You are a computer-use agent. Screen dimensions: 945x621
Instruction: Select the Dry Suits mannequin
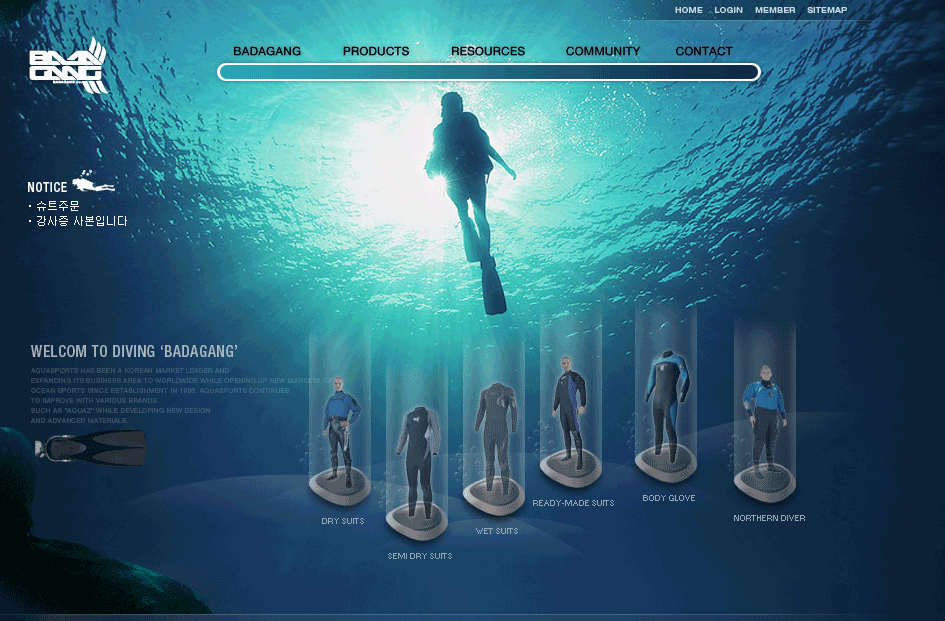[x=341, y=432]
